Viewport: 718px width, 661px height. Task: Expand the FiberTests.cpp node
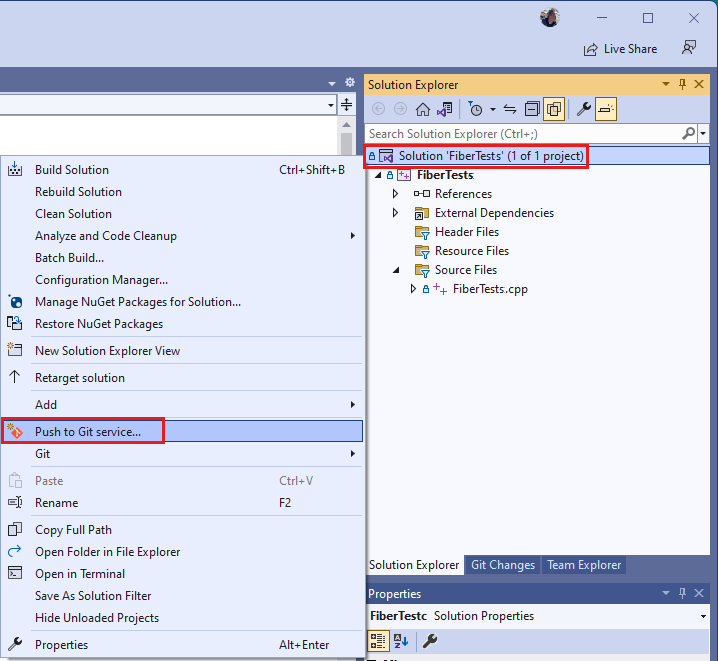point(413,289)
